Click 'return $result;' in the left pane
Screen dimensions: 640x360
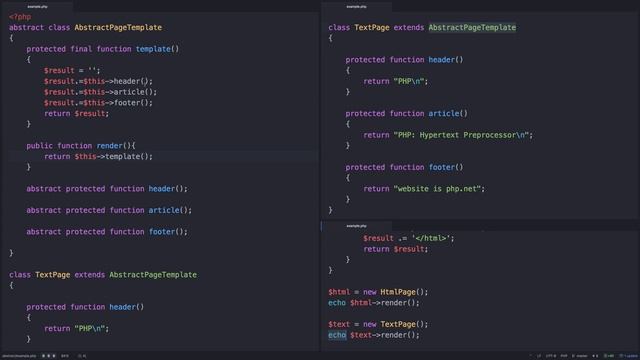pyautogui.click(x=77, y=113)
